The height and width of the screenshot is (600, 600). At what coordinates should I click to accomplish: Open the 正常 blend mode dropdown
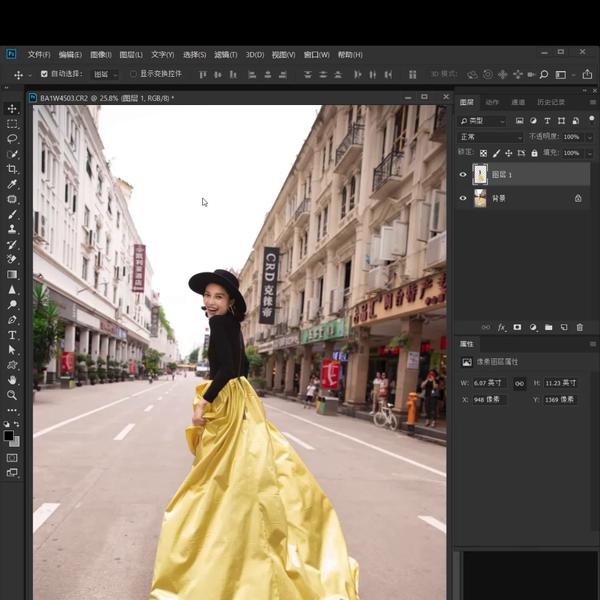tap(491, 137)
